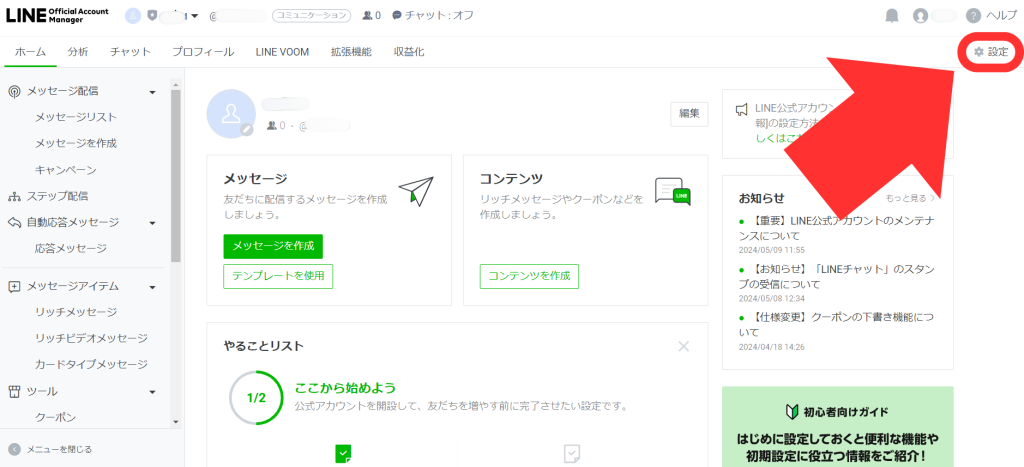
Task: Open the LINEチャット stamp notice
Action: [839, 277]
